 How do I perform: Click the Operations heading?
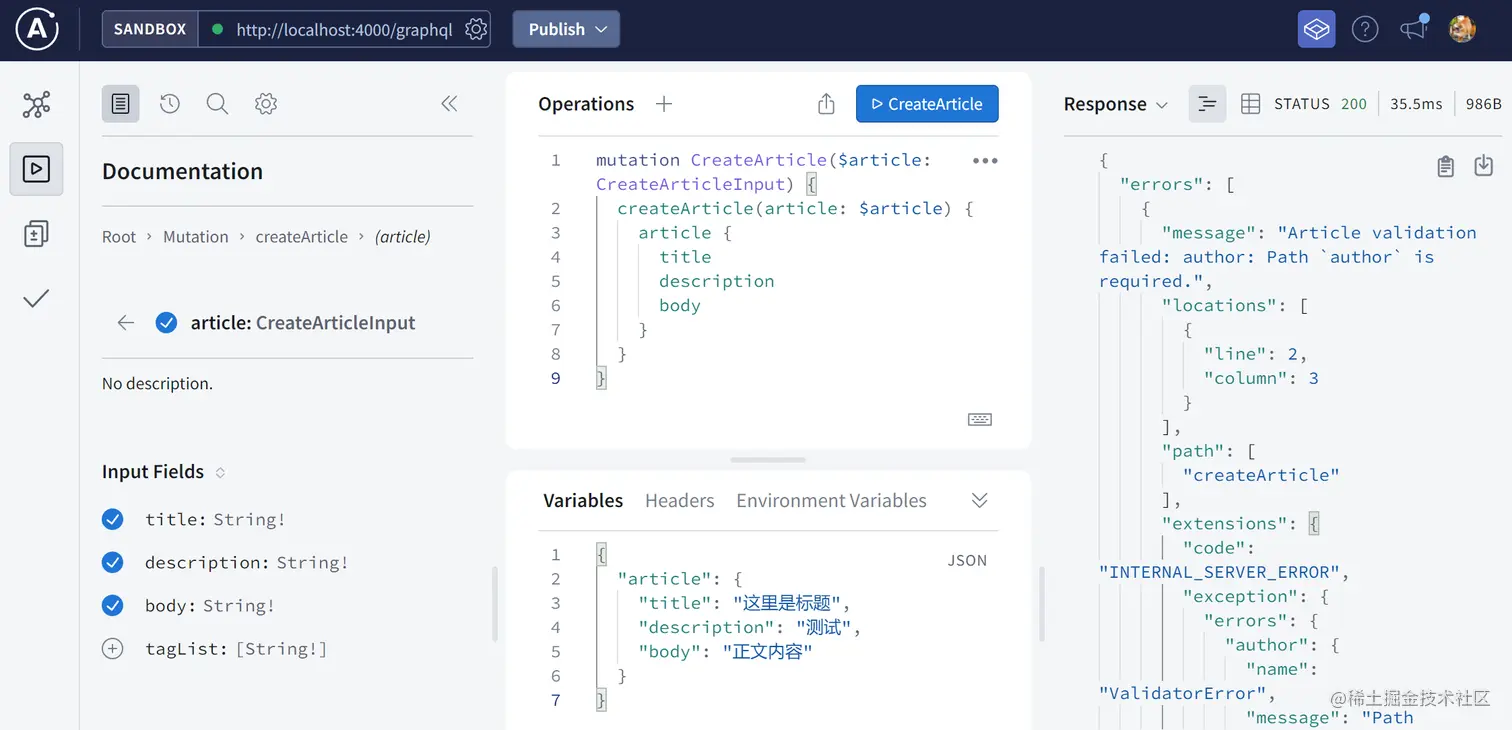[586, 104]
